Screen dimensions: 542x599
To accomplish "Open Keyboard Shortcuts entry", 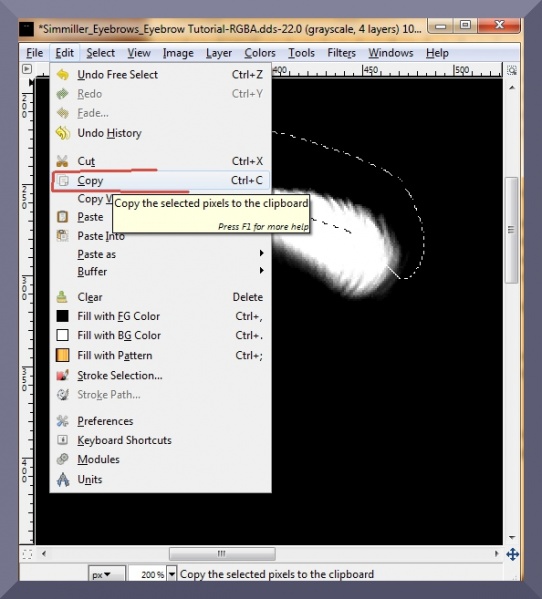I will tap(160, 440).
